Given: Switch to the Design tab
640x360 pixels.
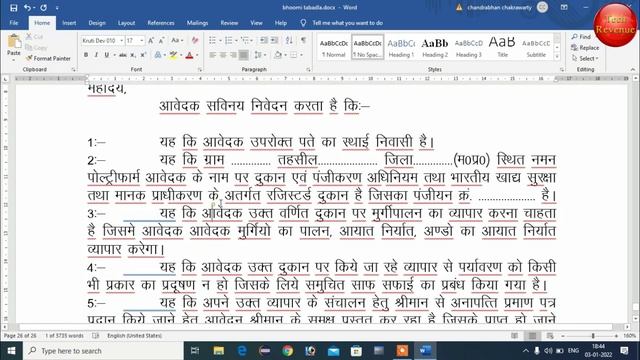Looking at the screenshot, I should tap(97, 23).
